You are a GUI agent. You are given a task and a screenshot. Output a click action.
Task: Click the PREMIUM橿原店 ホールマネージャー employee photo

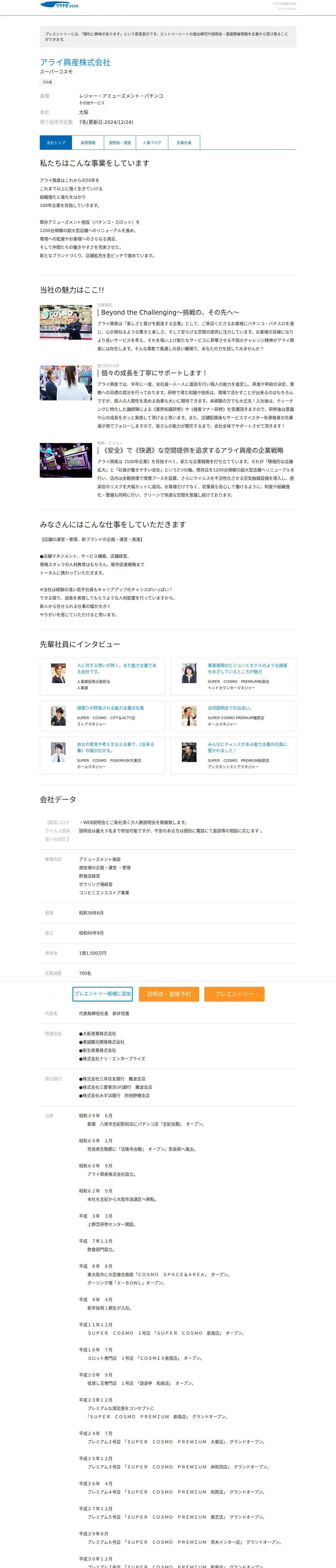click(x=189, y=716)
